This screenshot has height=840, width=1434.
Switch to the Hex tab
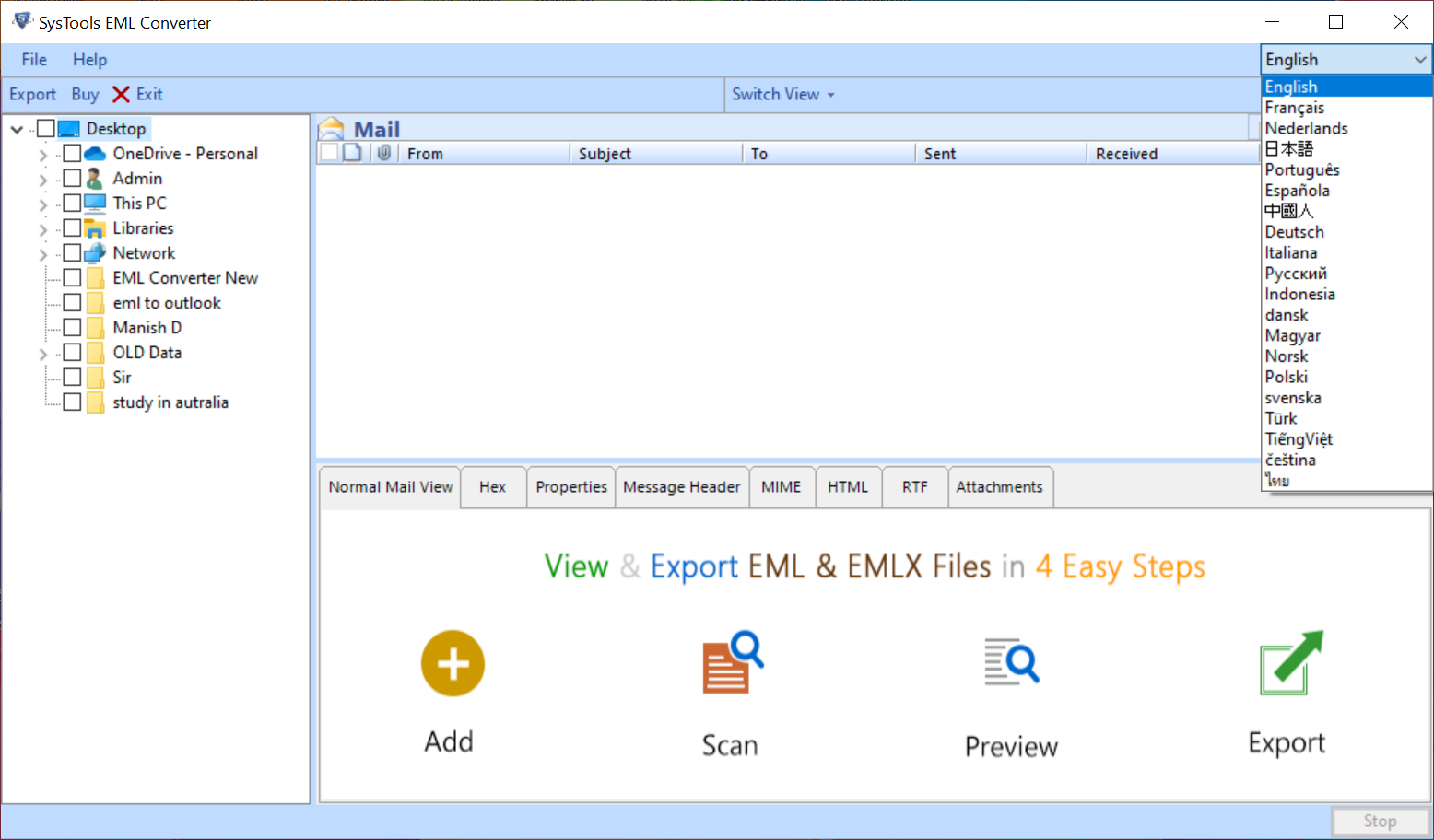point(493,487)
